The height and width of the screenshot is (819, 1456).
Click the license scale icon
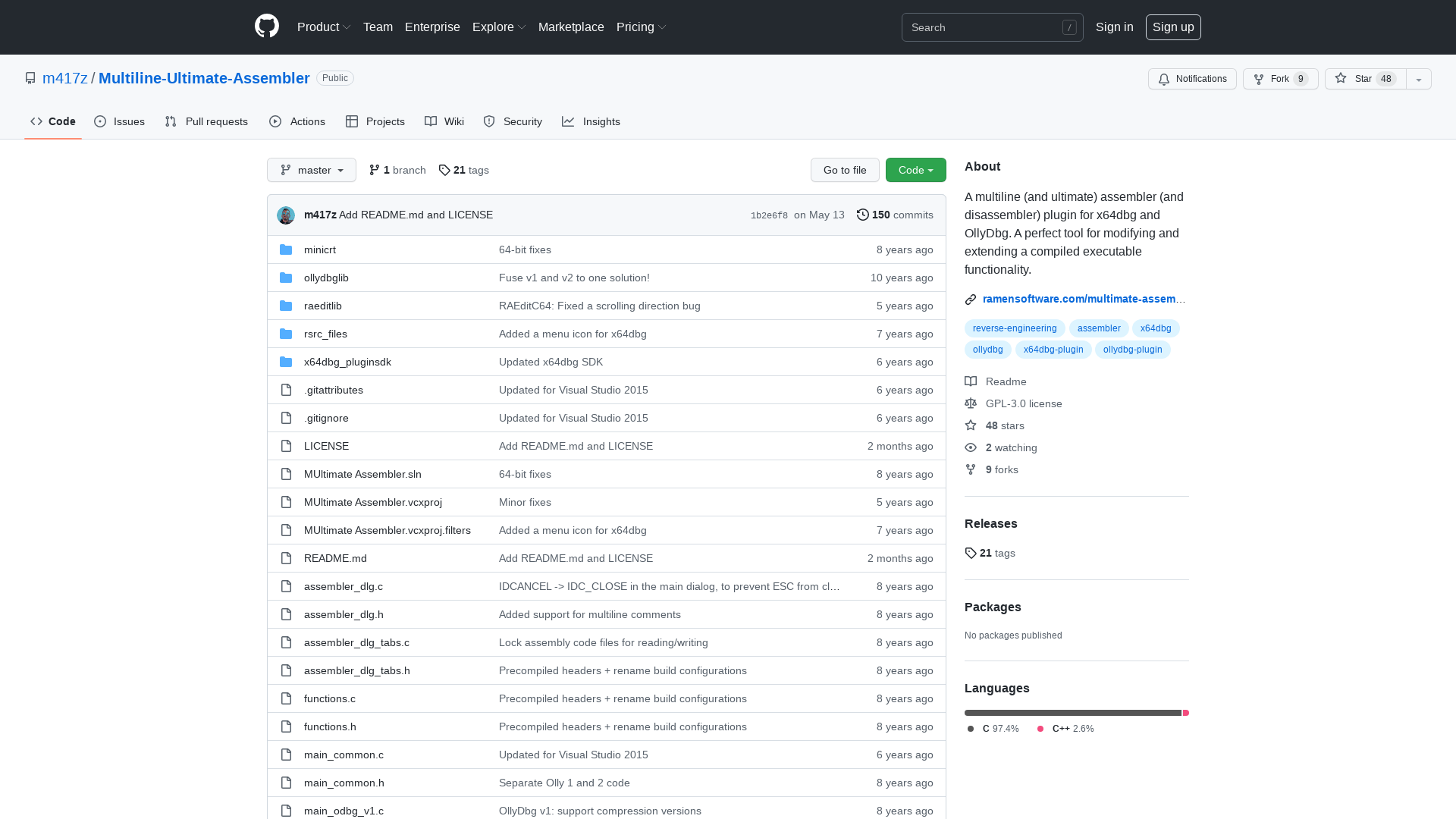tap(971, 403)
